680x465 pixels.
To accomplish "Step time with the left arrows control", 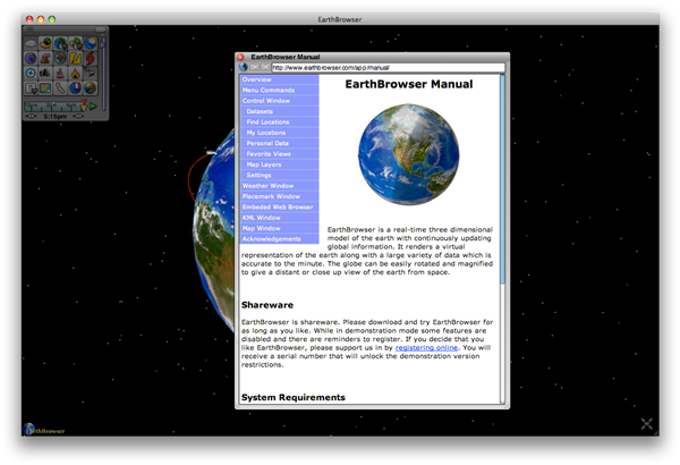I will coord(31,116).
